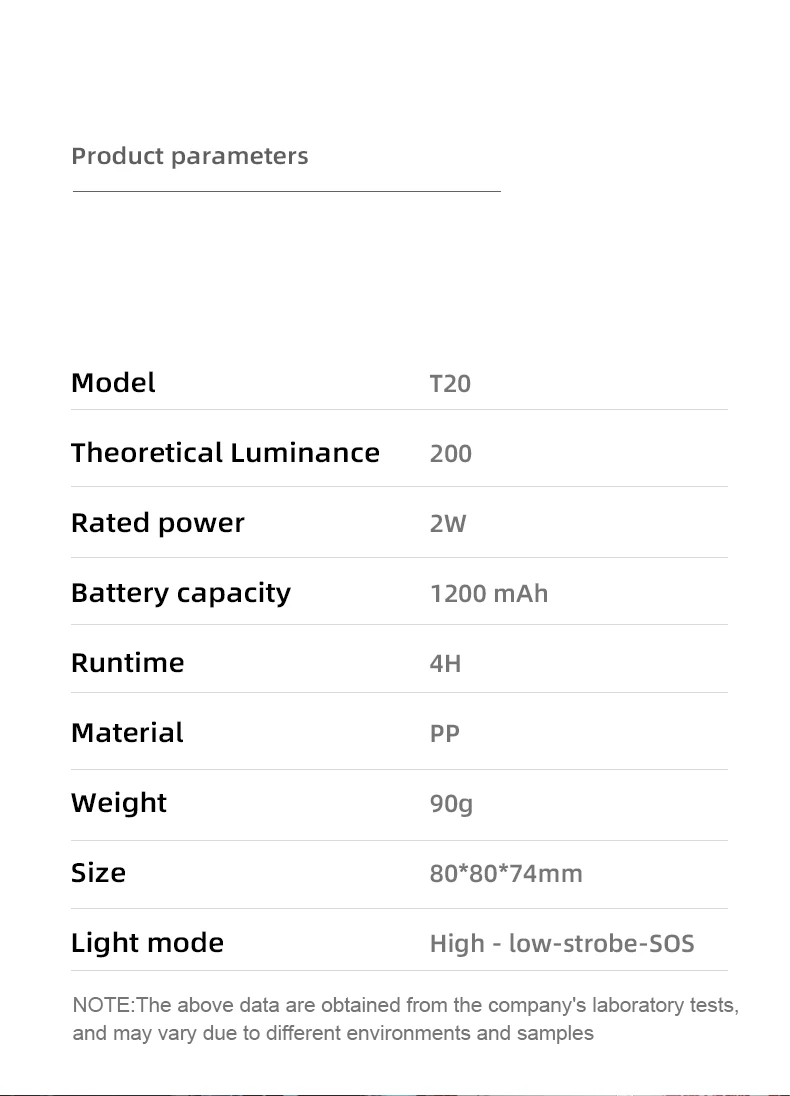This screenshot has height=1096, width=790.
Task: Select the Weight label
Action: [x=119, y=802]
